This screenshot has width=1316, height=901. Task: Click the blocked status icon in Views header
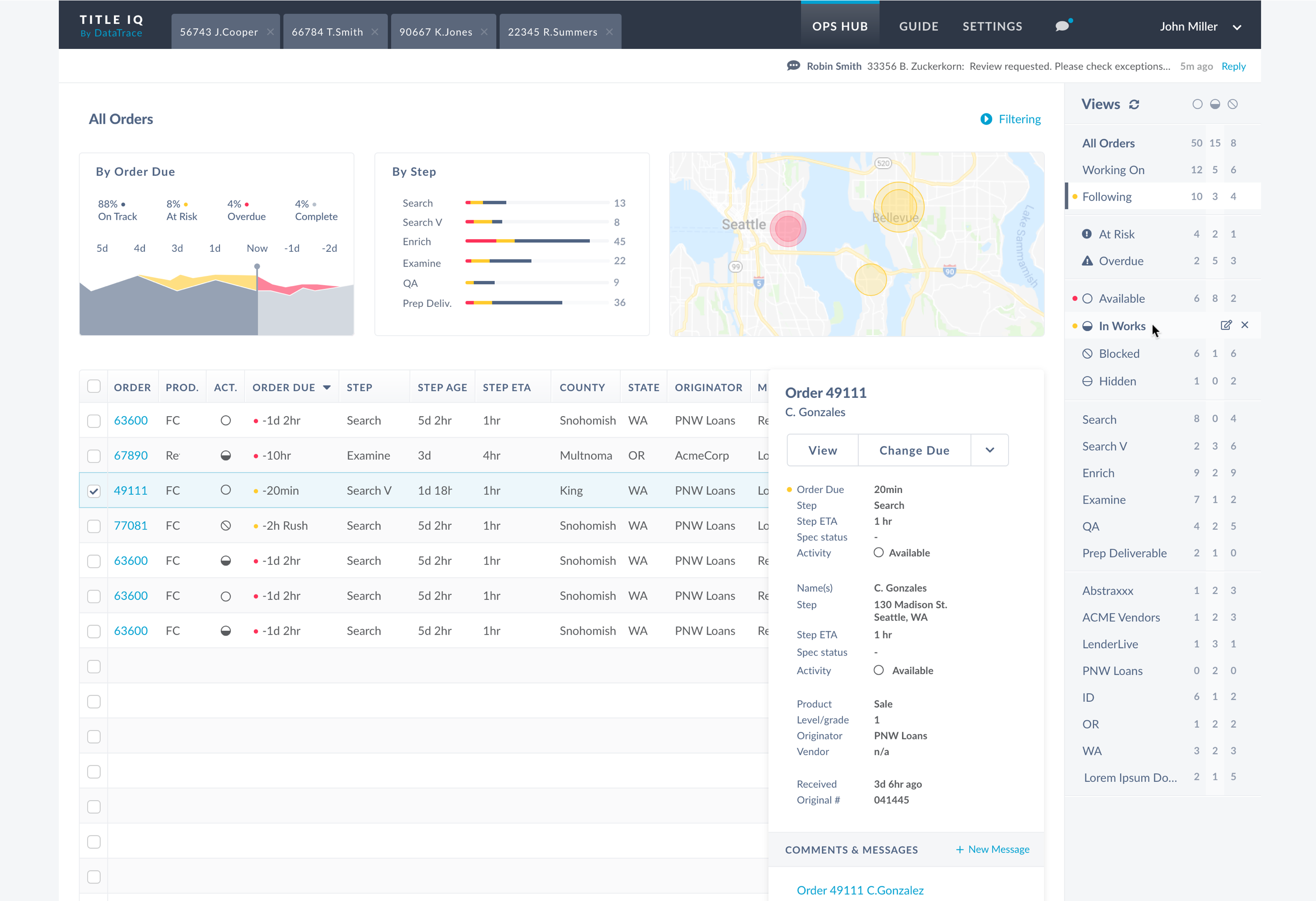1233,104
